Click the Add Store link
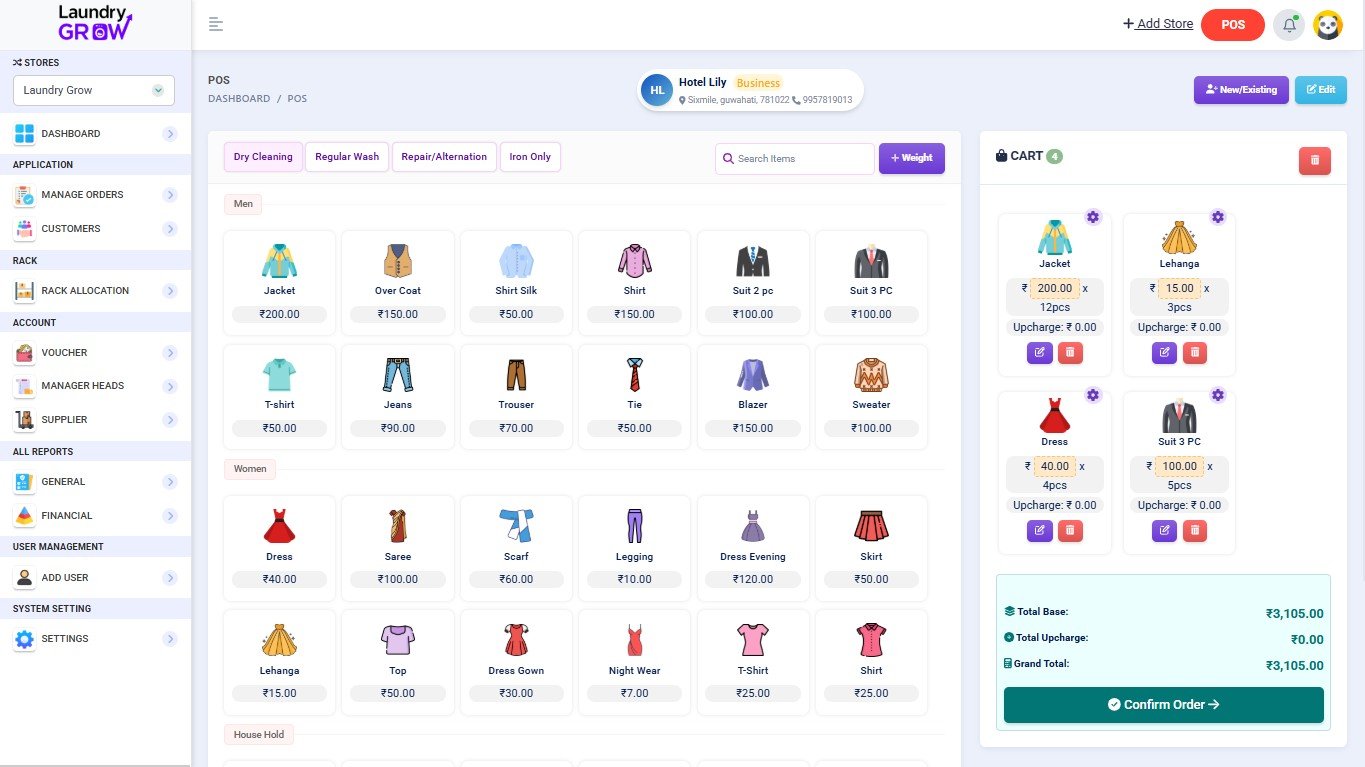The width and height of the screenshot is (1365, 767). click(x=1158, y=24)
